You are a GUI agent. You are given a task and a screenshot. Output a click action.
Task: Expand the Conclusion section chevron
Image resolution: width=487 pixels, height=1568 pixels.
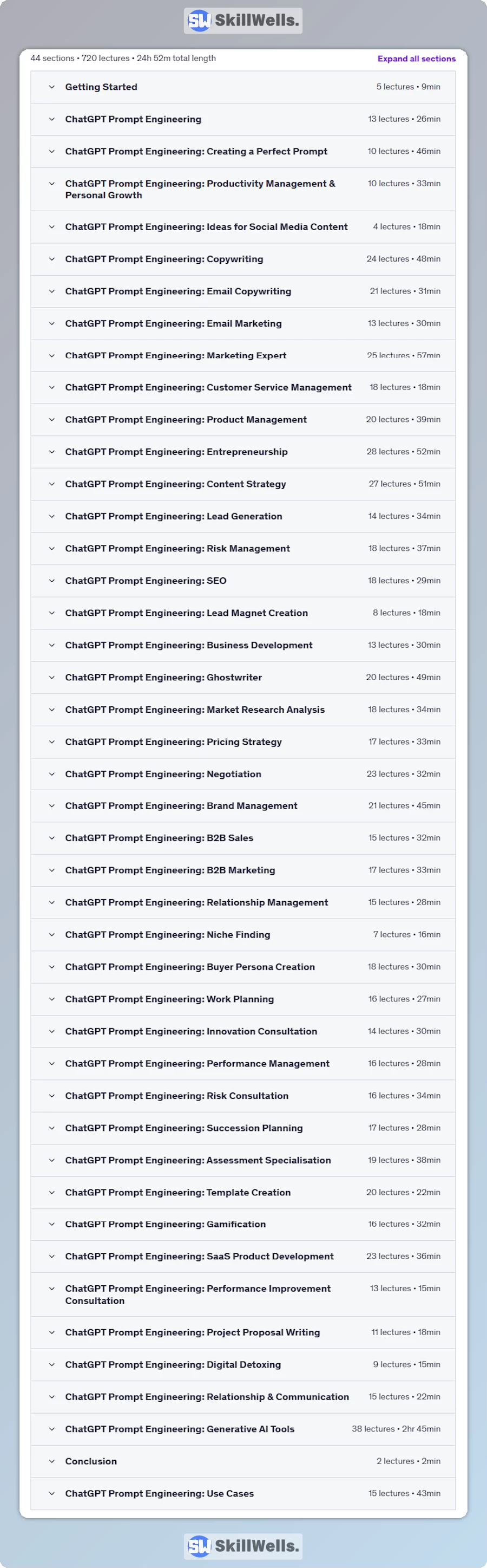52,1462
